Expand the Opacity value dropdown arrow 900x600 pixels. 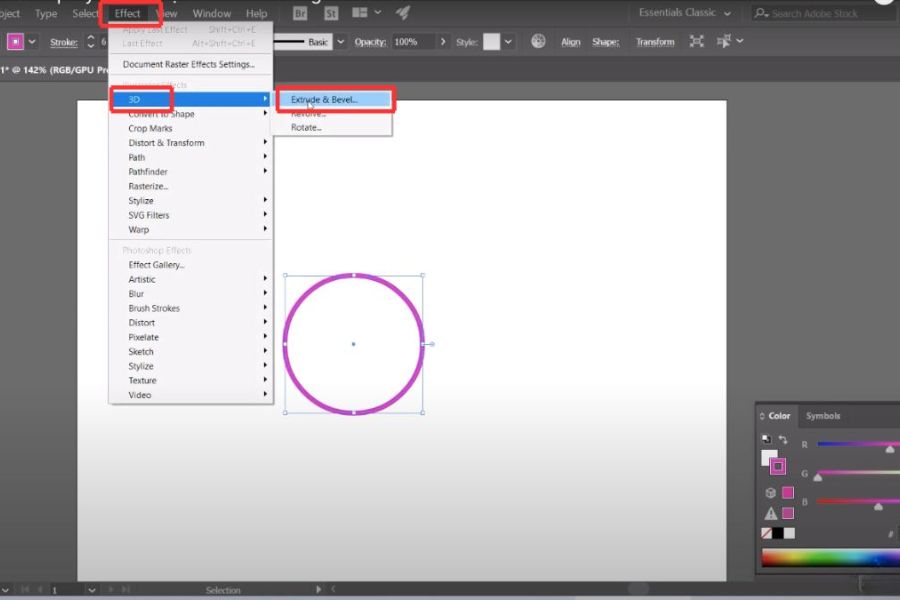pyautogui.click(x=442, y=42)
